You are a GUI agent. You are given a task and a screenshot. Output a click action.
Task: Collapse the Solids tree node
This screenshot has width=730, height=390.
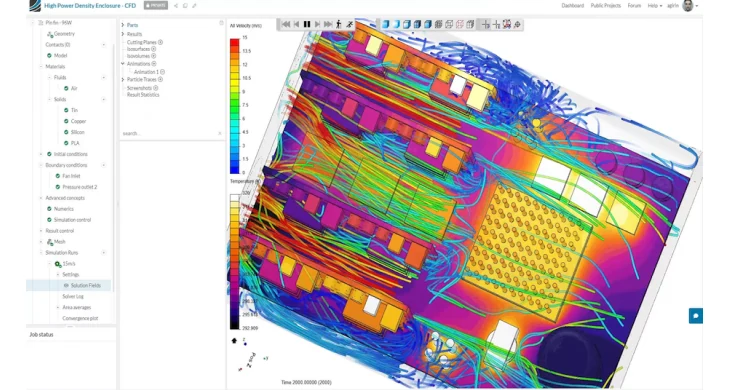click(49, 99)
